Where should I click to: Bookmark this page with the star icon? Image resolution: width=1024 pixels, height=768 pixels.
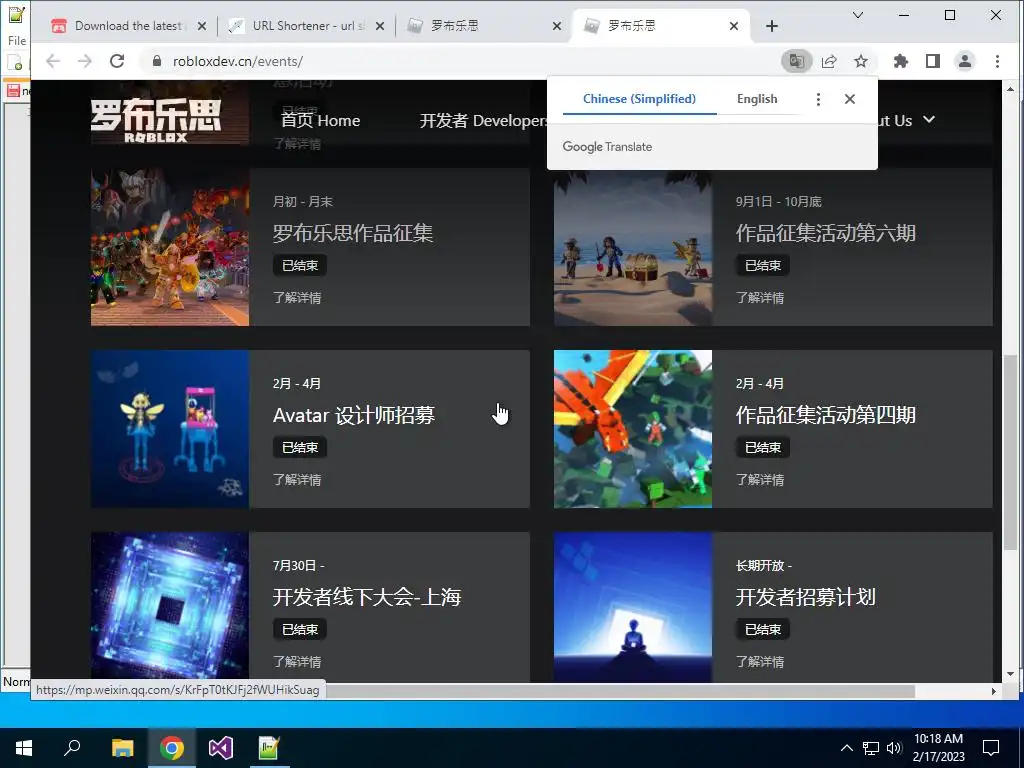point(861,61)
